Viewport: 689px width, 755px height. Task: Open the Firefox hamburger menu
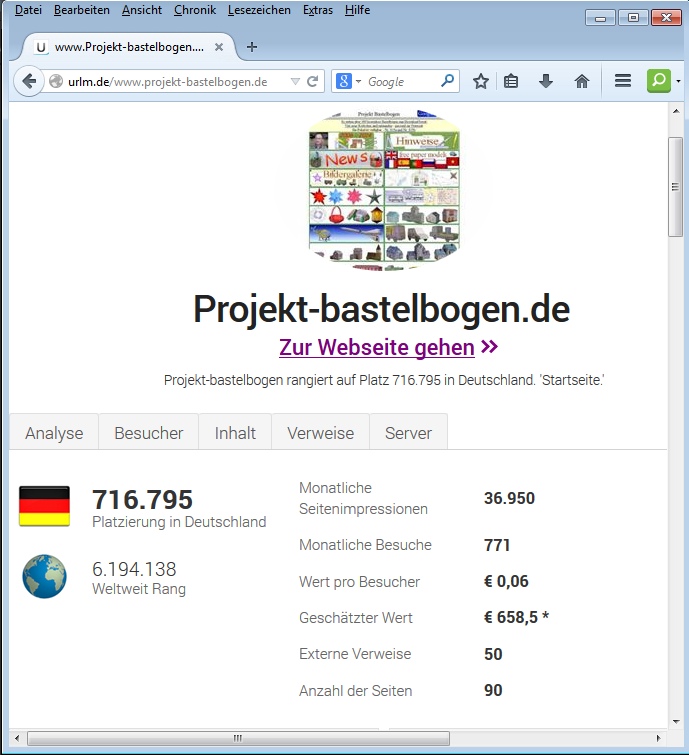pos(623,81)
